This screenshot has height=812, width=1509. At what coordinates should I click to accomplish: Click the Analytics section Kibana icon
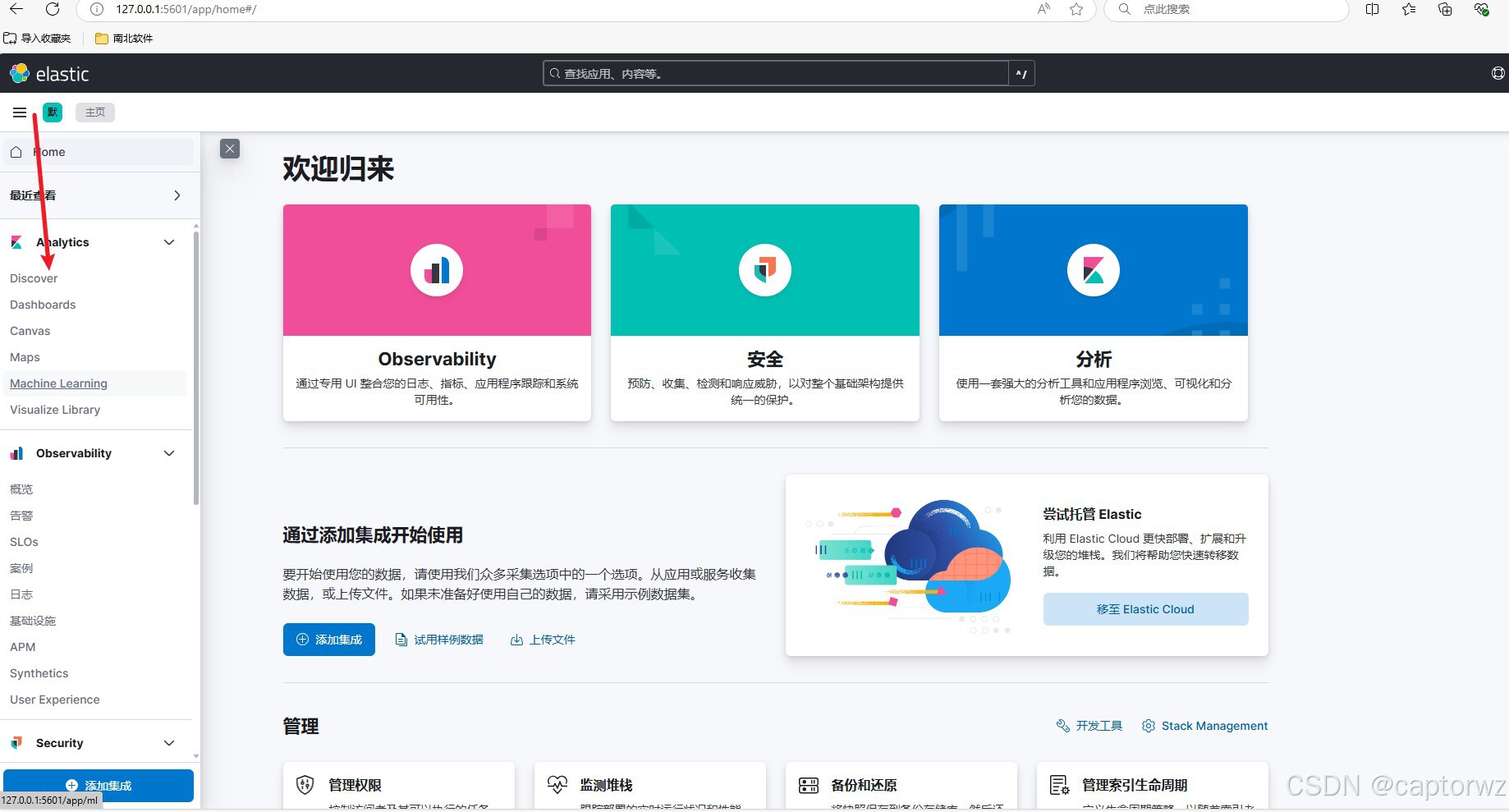coord(16,242)
